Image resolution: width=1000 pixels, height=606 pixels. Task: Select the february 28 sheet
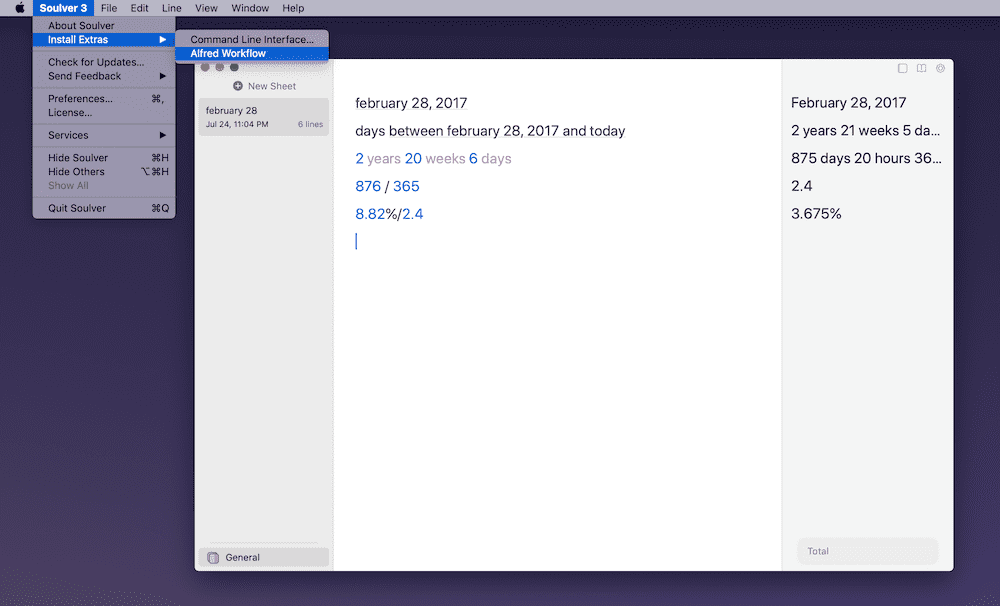pyautogui.click(x=263, y=117)
